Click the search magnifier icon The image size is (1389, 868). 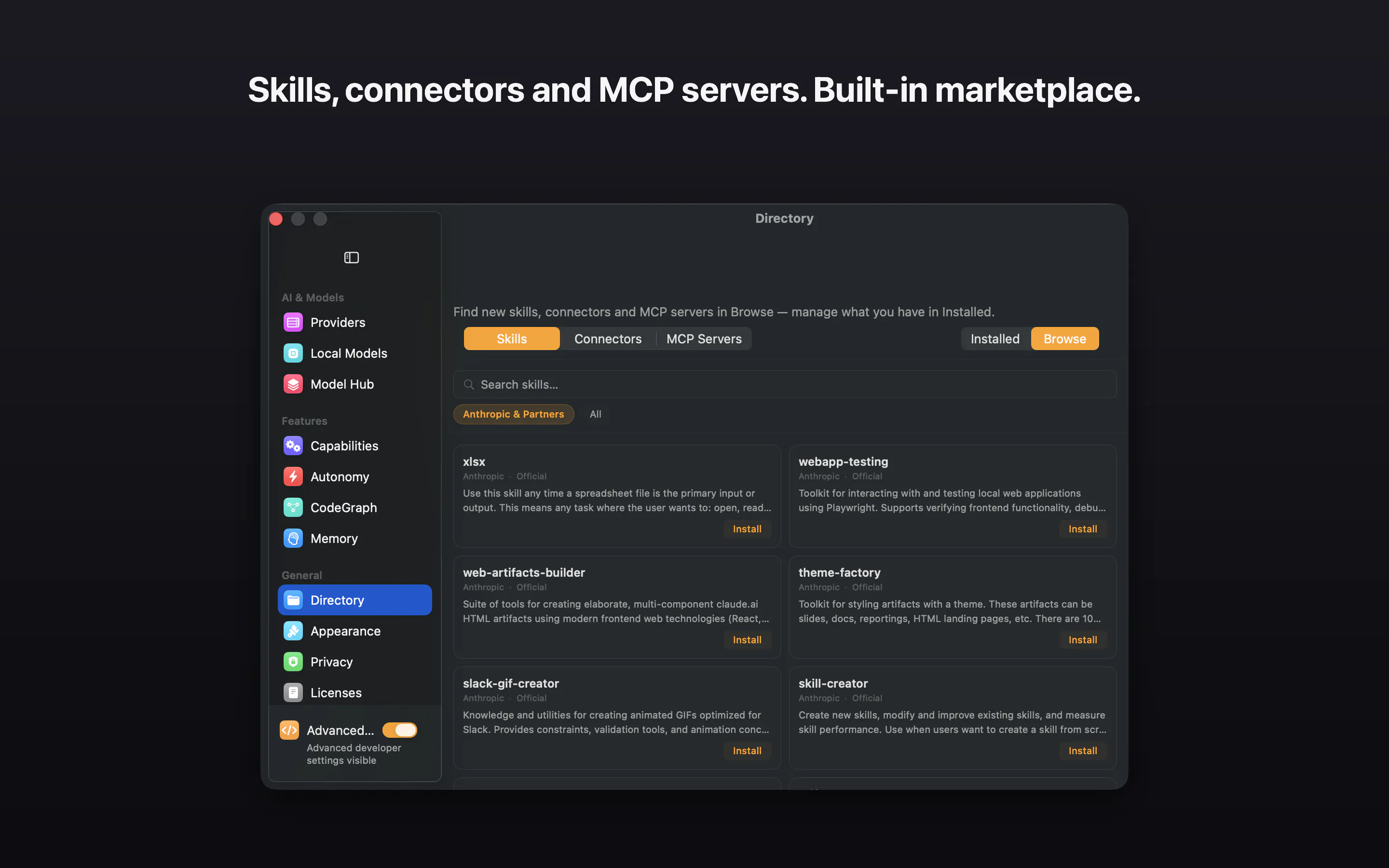[x=469, y=385]
